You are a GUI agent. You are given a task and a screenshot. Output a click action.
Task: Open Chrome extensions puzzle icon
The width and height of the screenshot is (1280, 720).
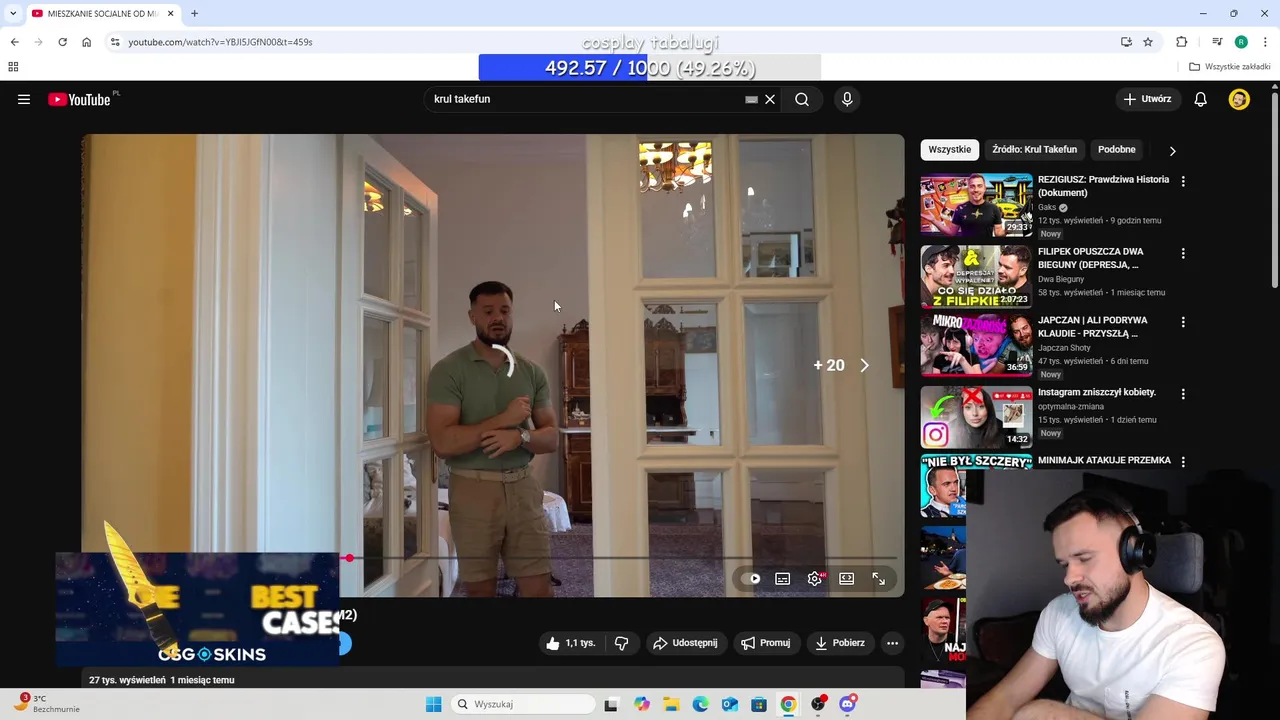coord(1181,42)
